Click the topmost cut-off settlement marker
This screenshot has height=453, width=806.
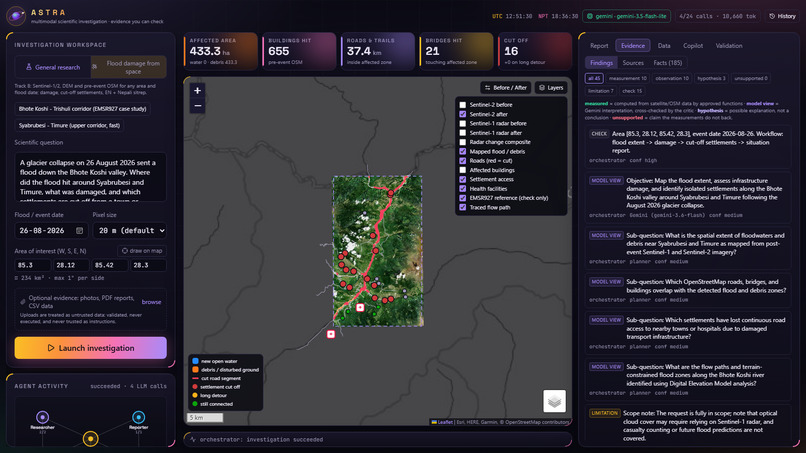click(391, 193)
